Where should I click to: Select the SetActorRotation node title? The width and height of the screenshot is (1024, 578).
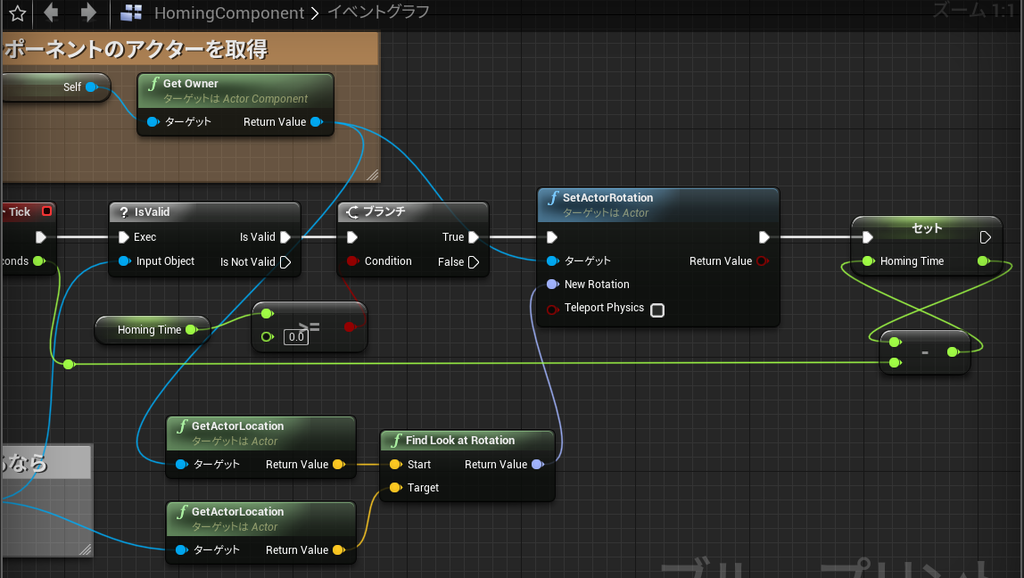pyautogui.click(x=607, y=197)
